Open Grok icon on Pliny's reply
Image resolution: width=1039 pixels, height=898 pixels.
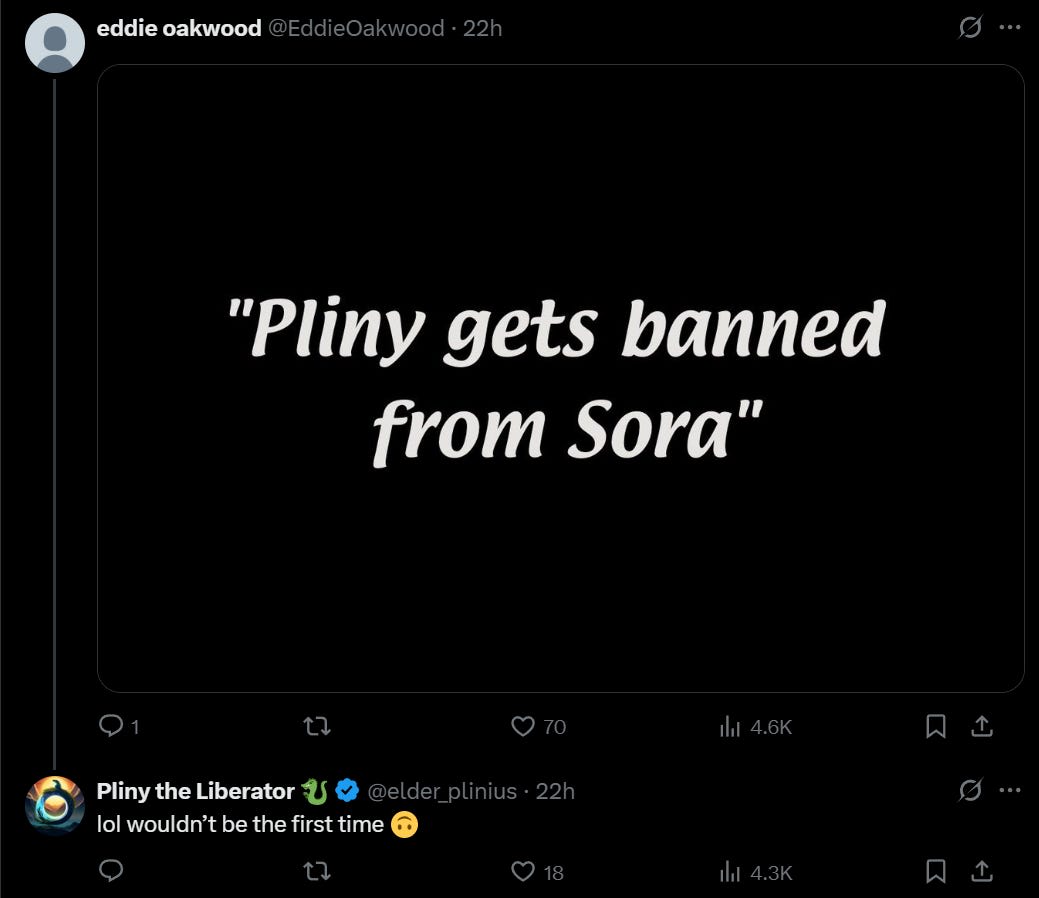click(969, 791)
